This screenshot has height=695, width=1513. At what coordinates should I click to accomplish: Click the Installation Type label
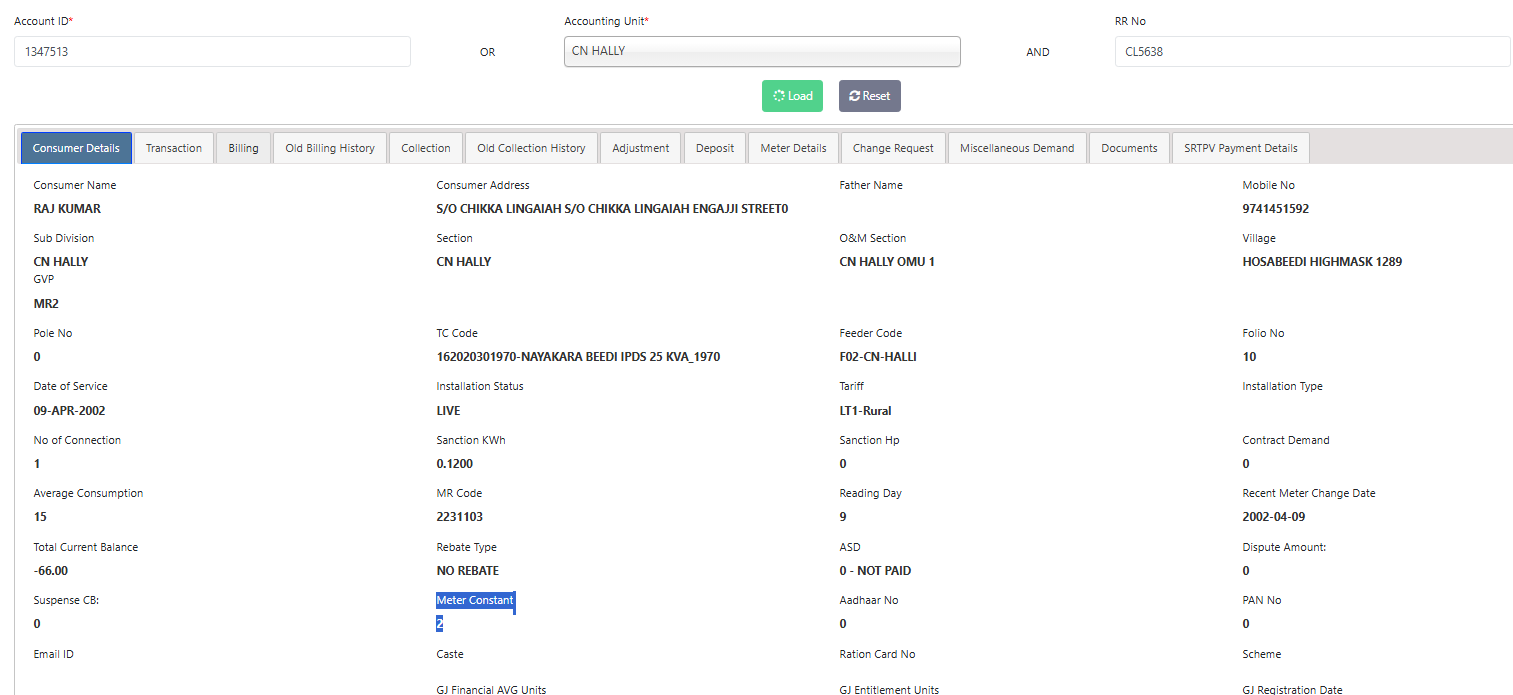tap(1283, 386)
